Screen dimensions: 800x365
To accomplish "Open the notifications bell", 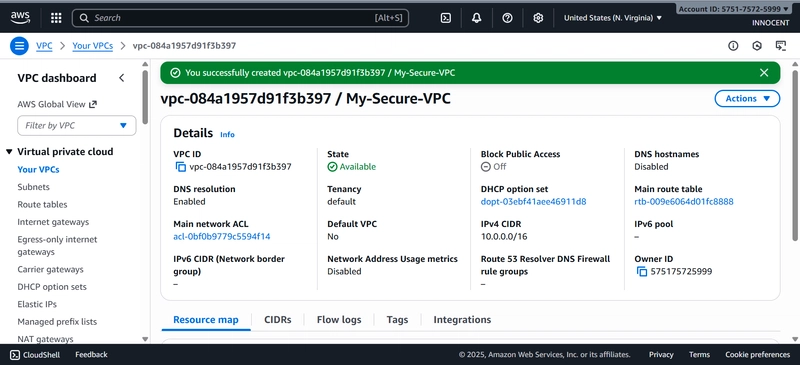I will pyautogui.click(x=477, y=18).
